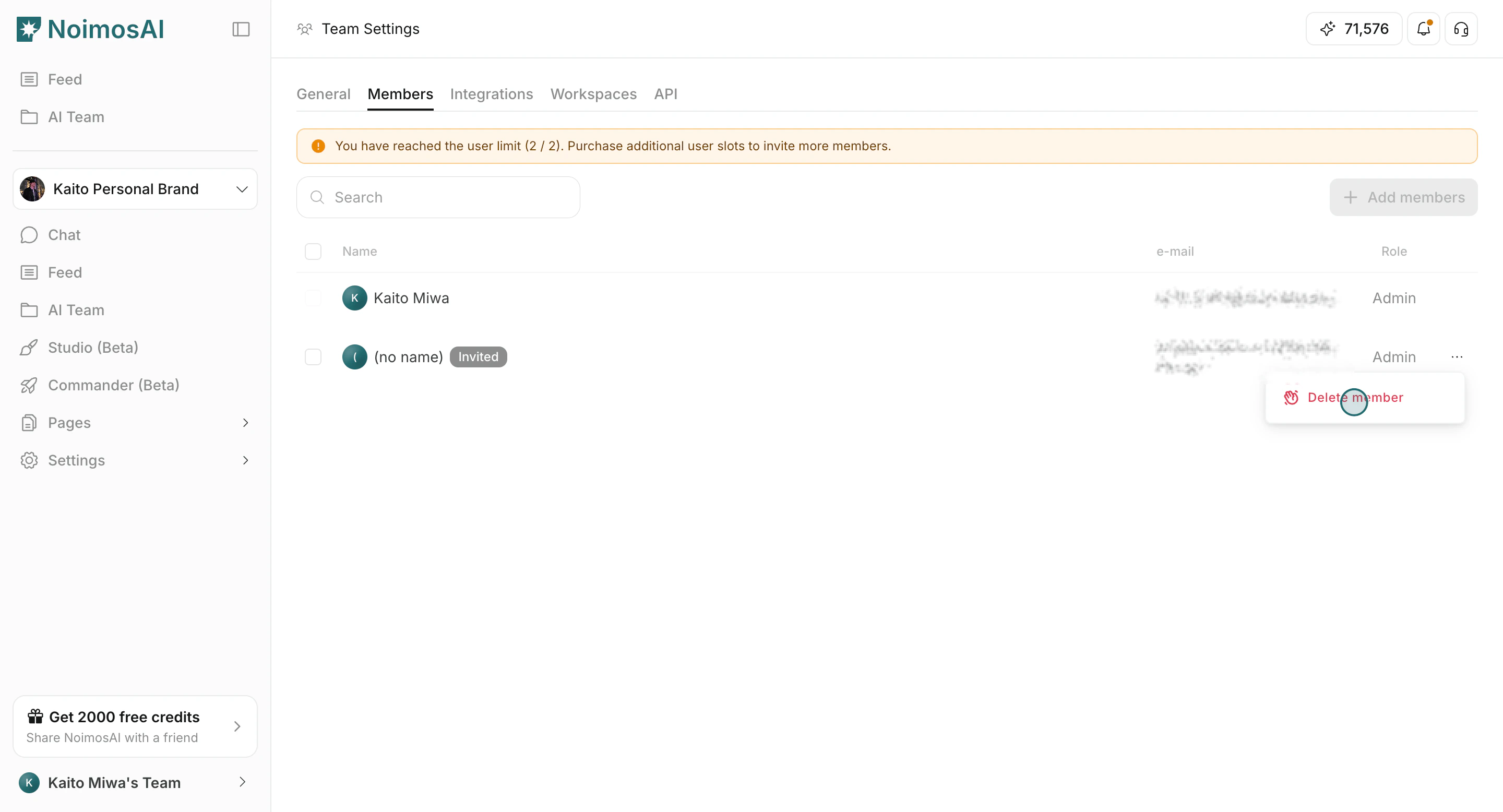Click the Add members button
This screenshot has height=812, width=1503.
pyautogui.click(x=1403, y=197)
